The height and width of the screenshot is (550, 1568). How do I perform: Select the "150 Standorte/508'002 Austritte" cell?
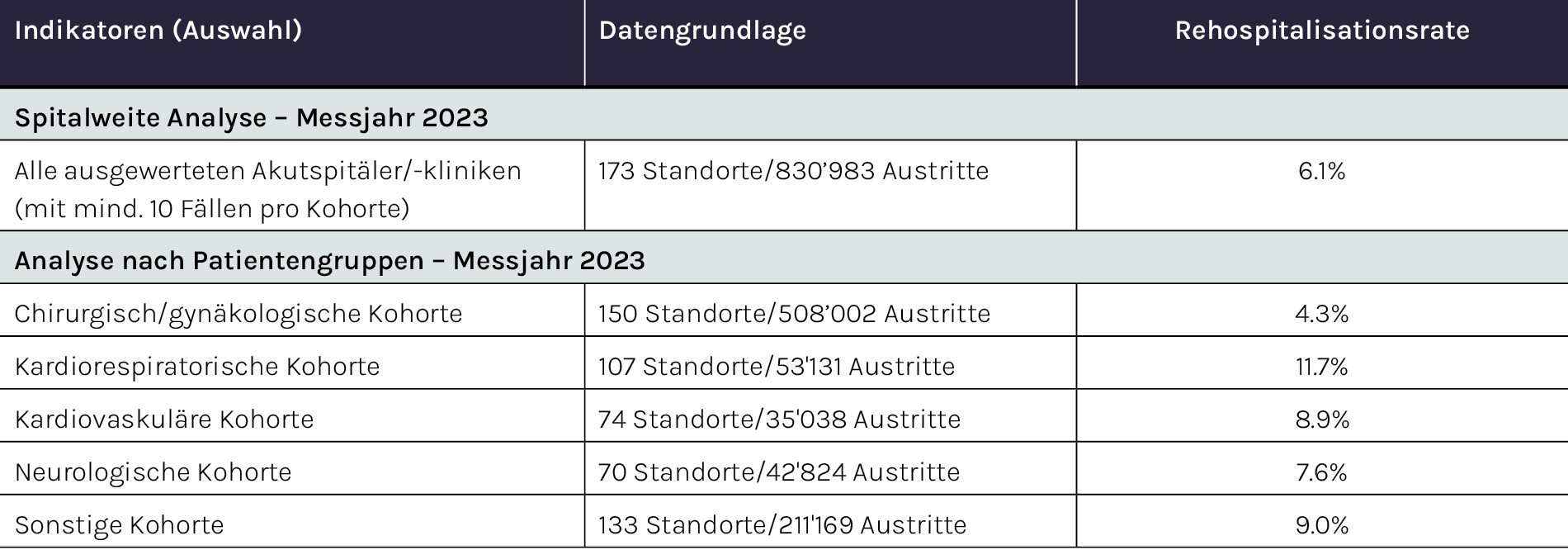point(794,314)
